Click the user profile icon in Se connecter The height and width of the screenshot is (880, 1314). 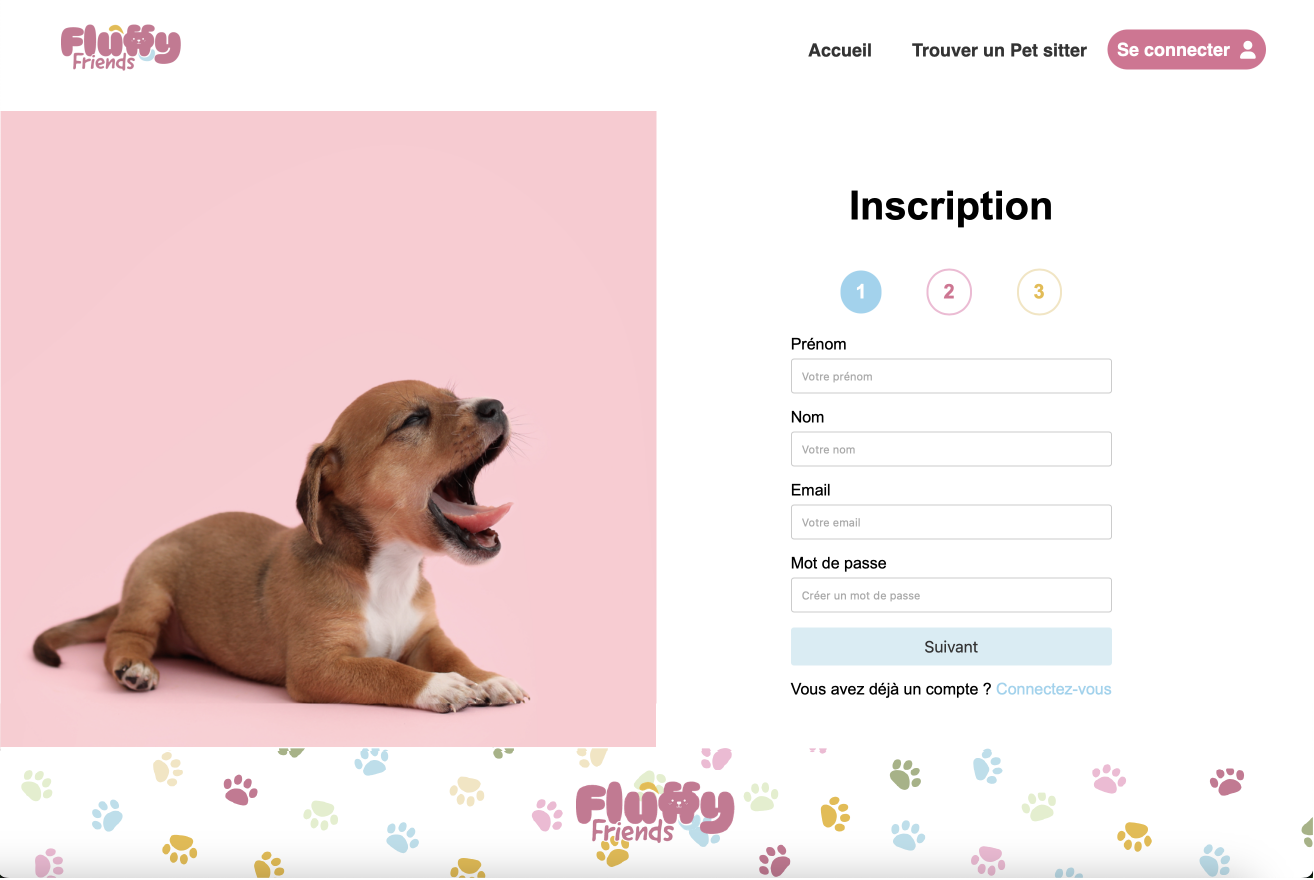tap(1247, 50)
